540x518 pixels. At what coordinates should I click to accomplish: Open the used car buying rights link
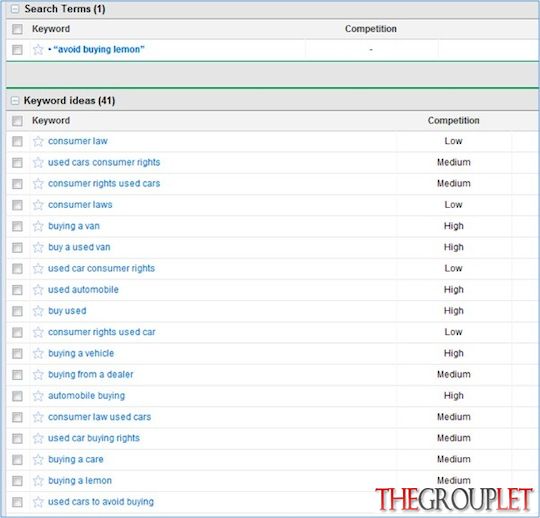click(x=94, y=438)
